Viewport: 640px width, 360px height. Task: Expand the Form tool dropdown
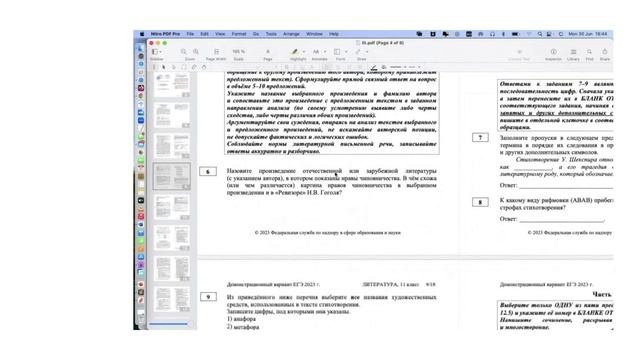click(346, 52)
